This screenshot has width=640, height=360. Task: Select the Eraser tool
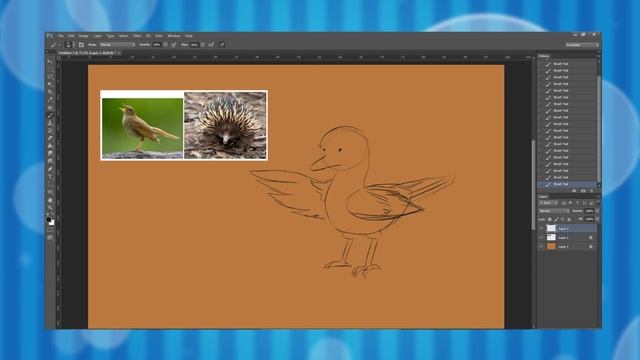tap(50, 138)
